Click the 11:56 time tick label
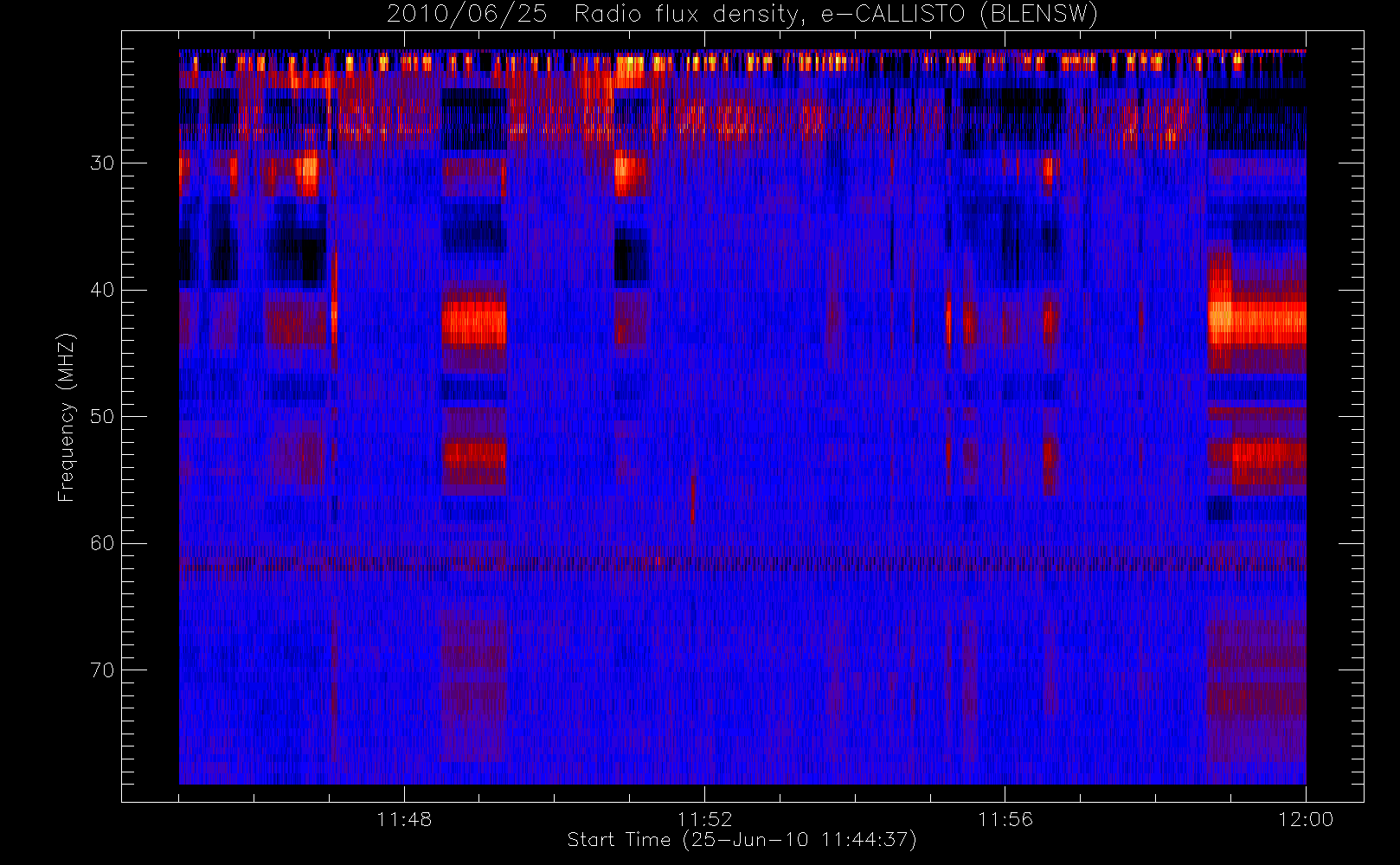The image size is (1400, 865). pos(1005,819)
